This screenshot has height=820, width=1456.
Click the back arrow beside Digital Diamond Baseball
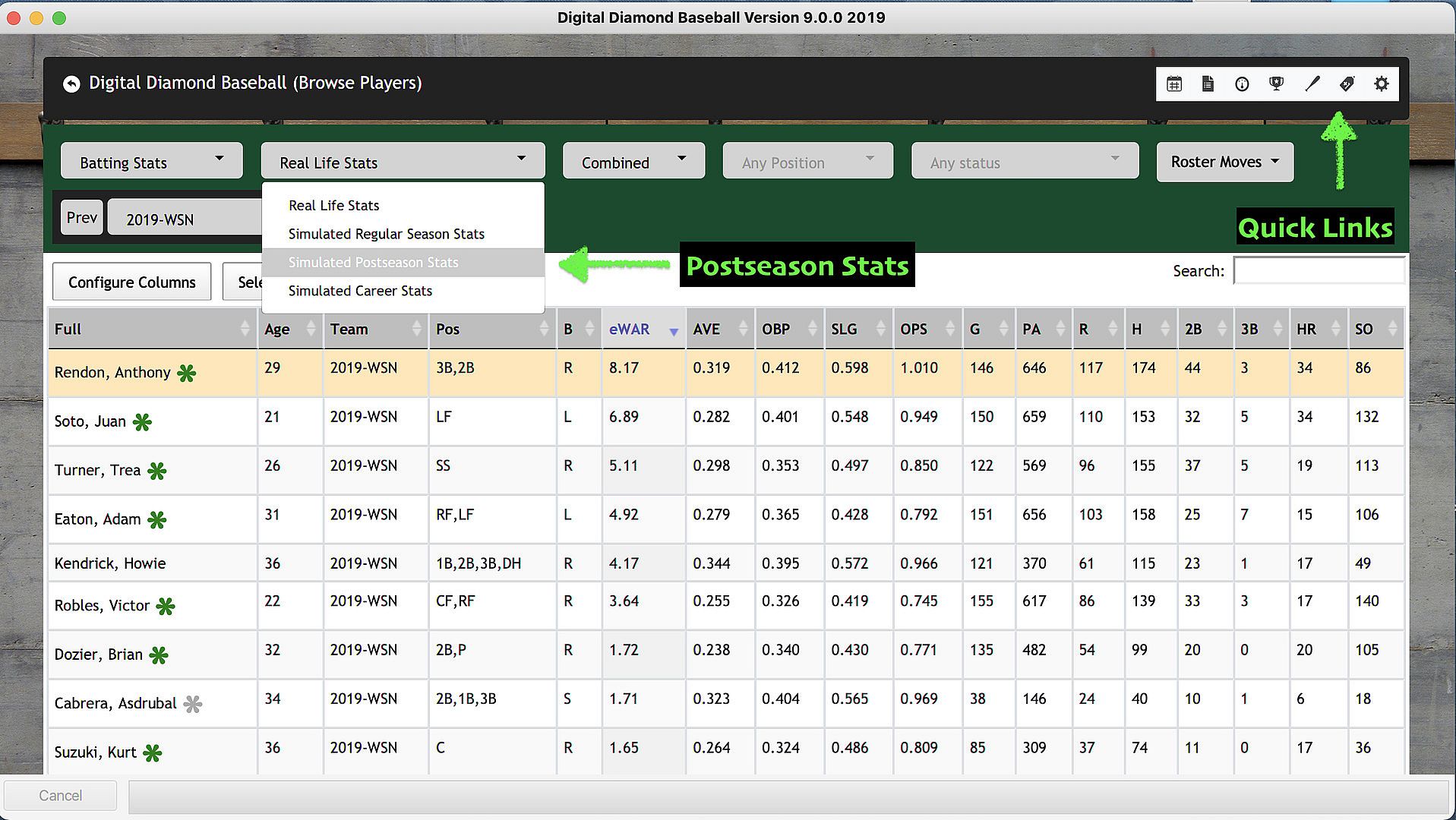(71, 84)
